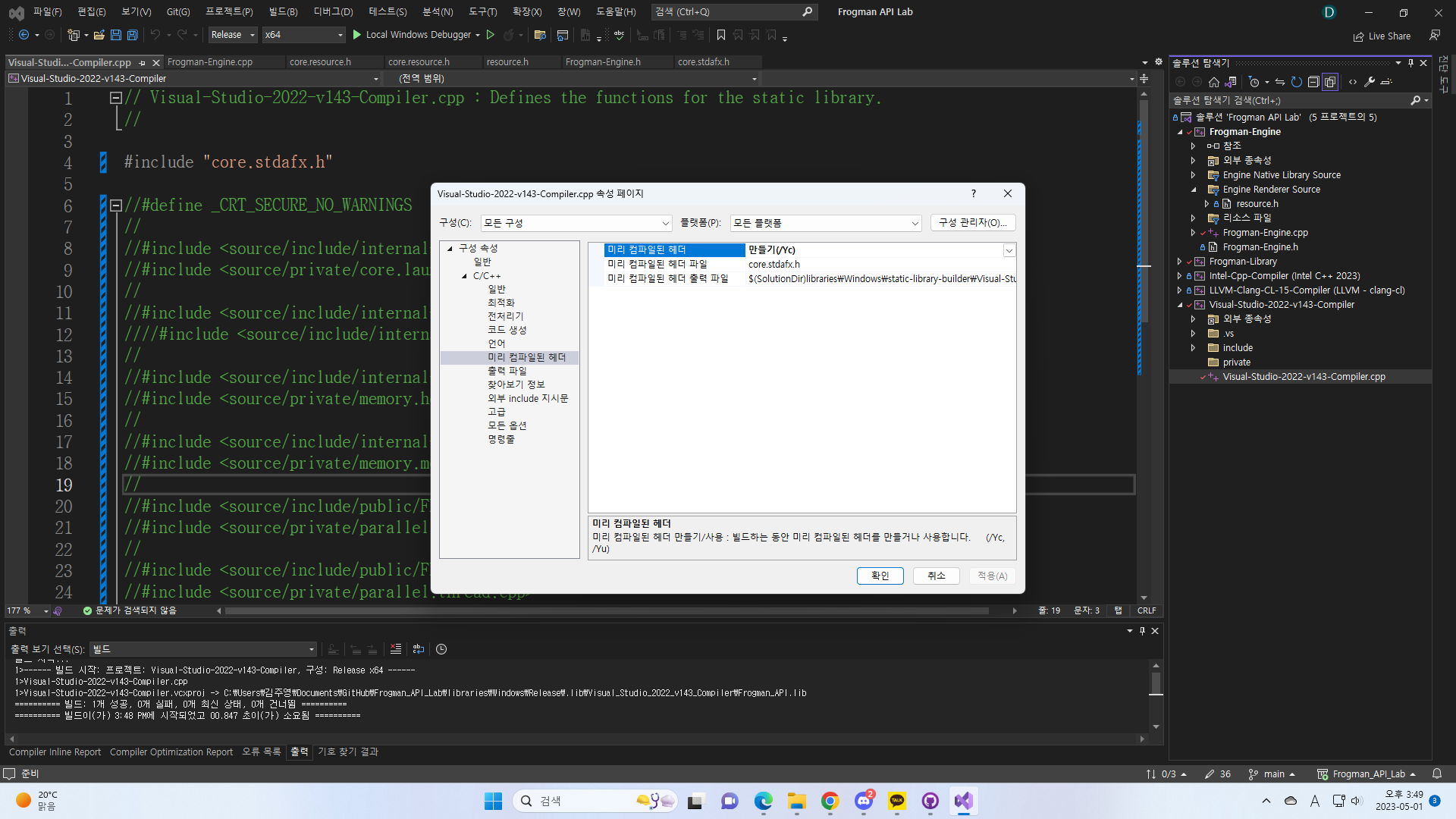Open the x64 platform dropdown
This screenshot has width=1456, height=819.
pyautogui.click(x=303, y=35)
